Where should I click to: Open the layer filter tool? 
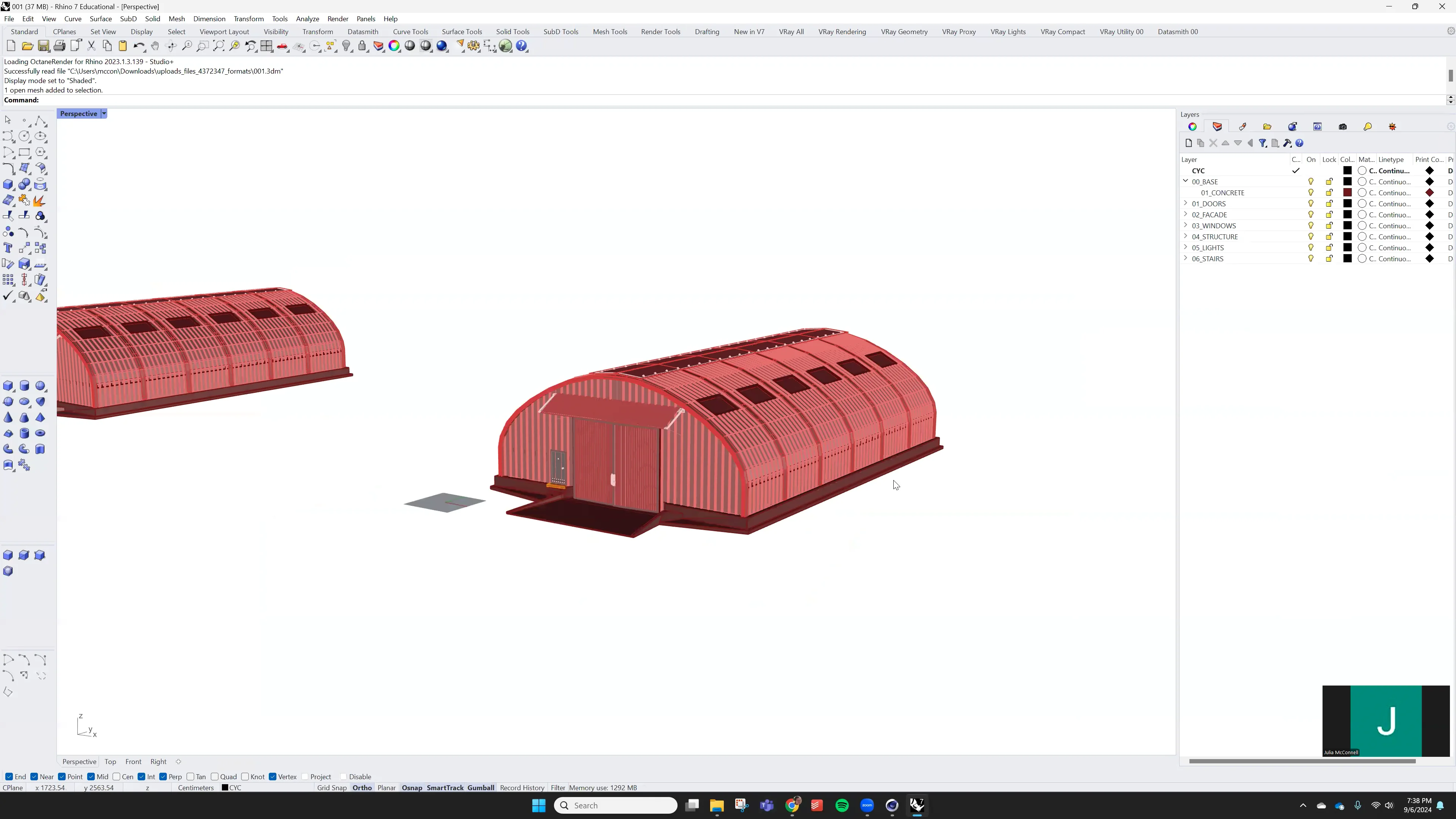[1263, 143]
